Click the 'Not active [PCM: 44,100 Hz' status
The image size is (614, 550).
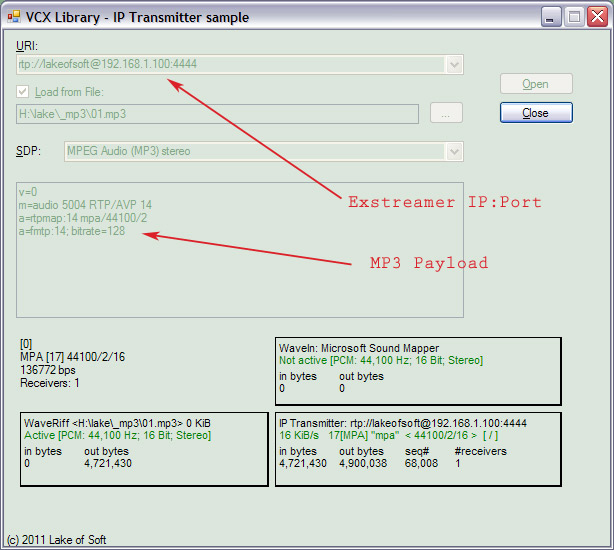coord(381,360)
